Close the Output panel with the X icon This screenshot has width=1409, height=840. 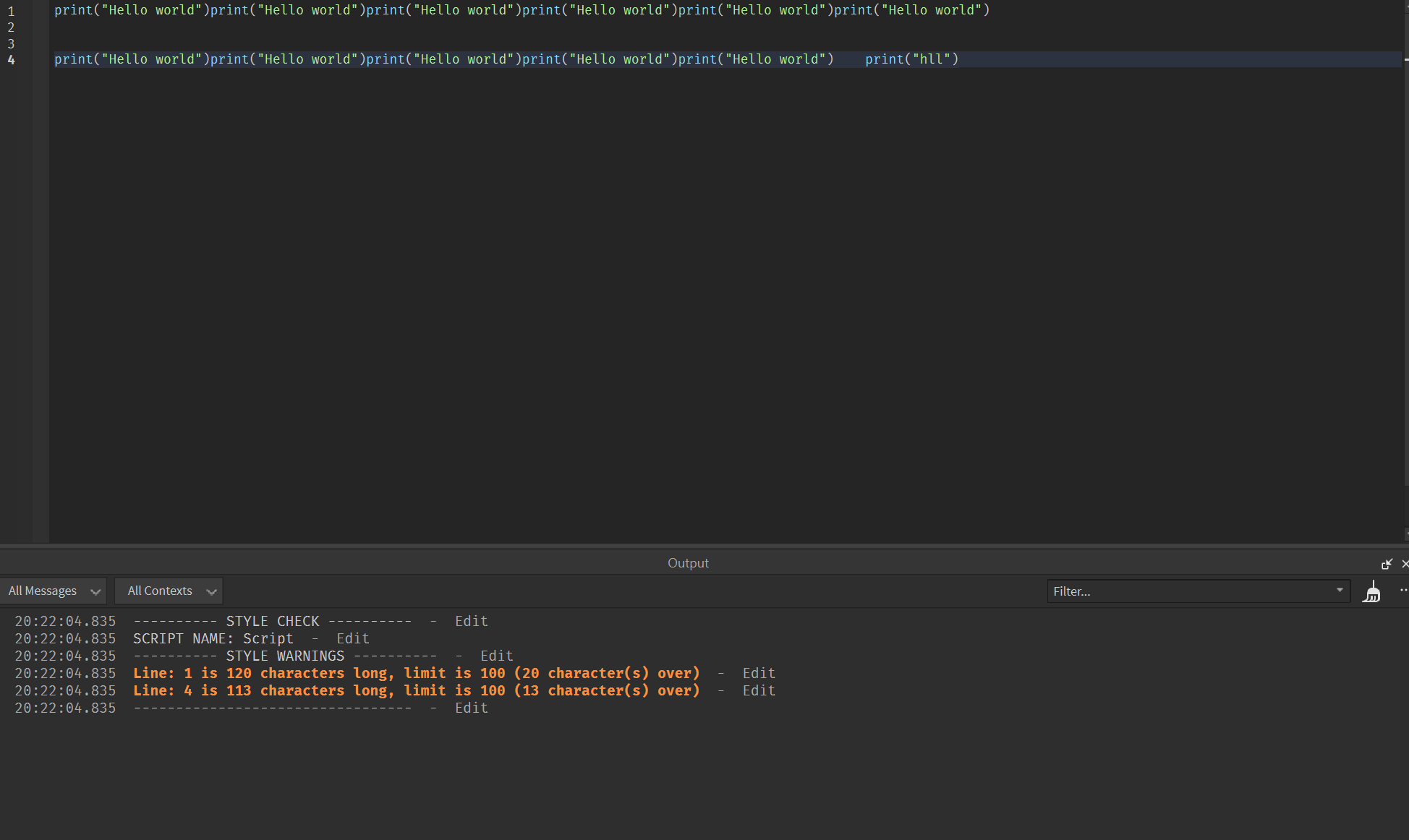(1405, 563)
